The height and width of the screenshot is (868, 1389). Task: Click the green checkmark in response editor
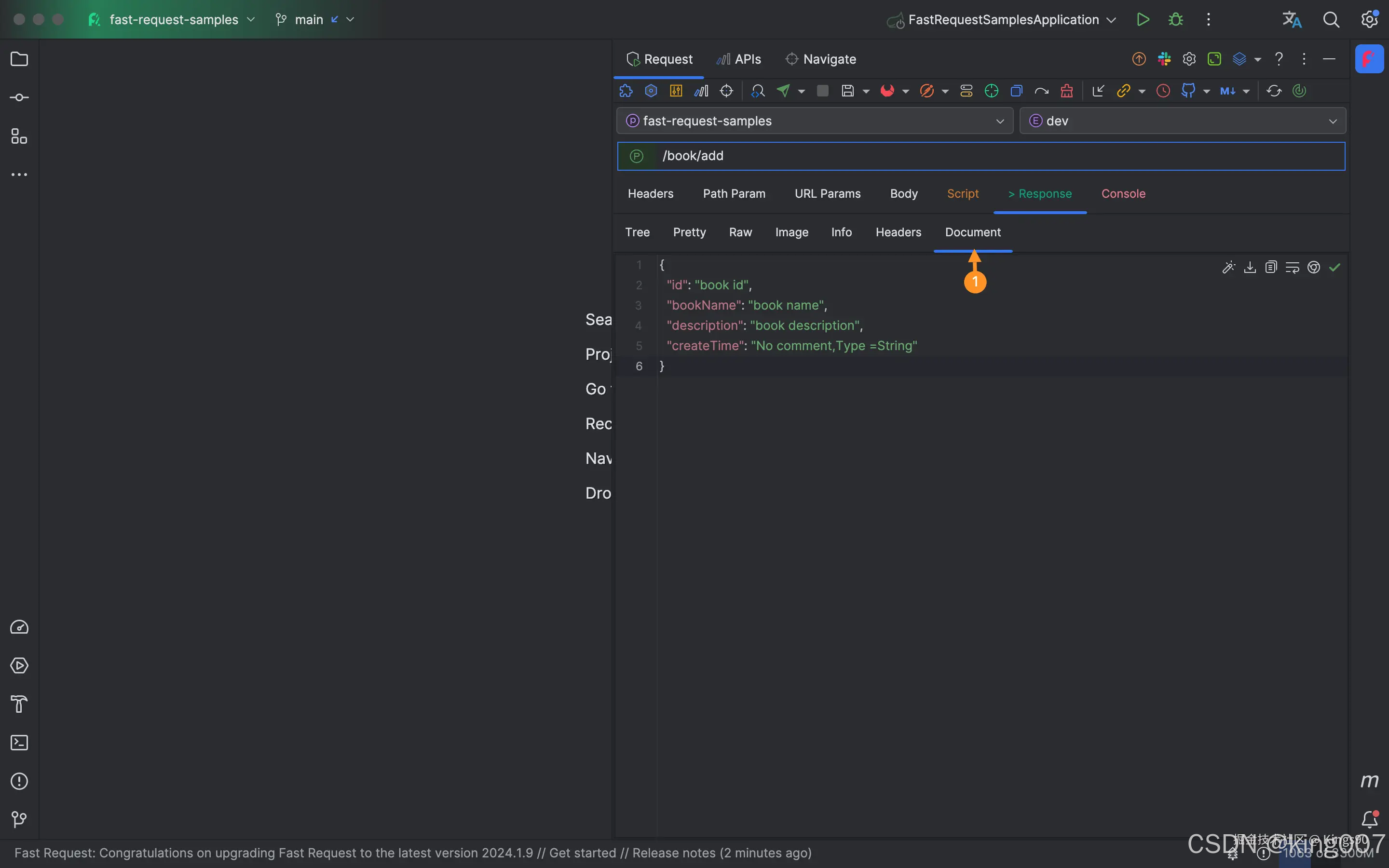(x=1335, y=268)
